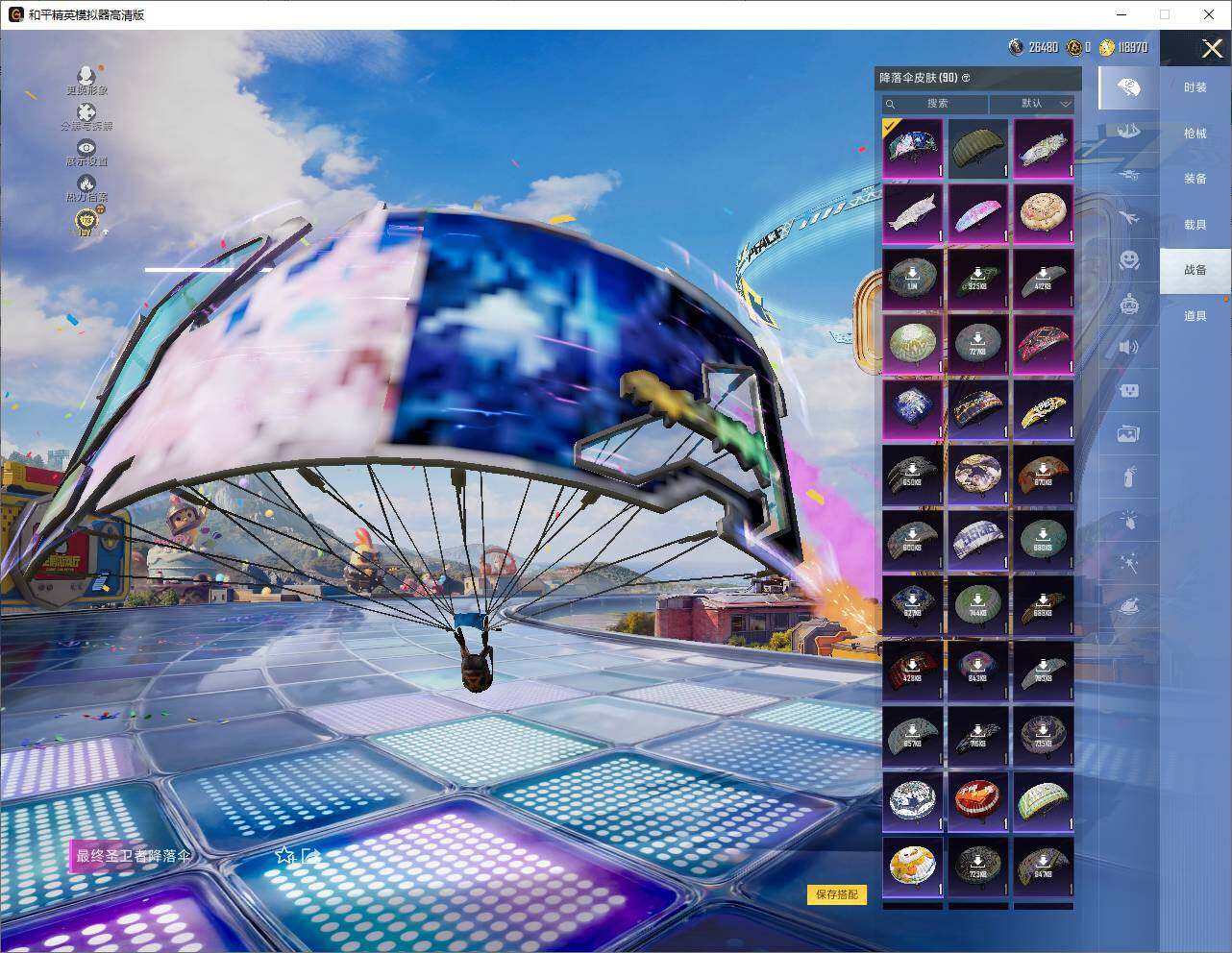Download the 429KB red parachute skin
This screenshot has height=953, width=1232.
(913, 672)
